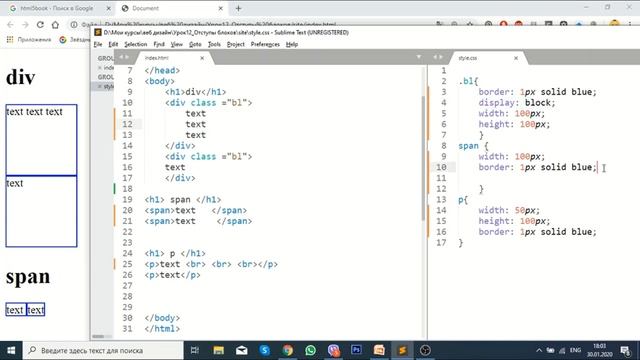The width and height of the screenshot is (640, 360).
Task: Close the Document tab in Chrome
Action: click(220, 8)
